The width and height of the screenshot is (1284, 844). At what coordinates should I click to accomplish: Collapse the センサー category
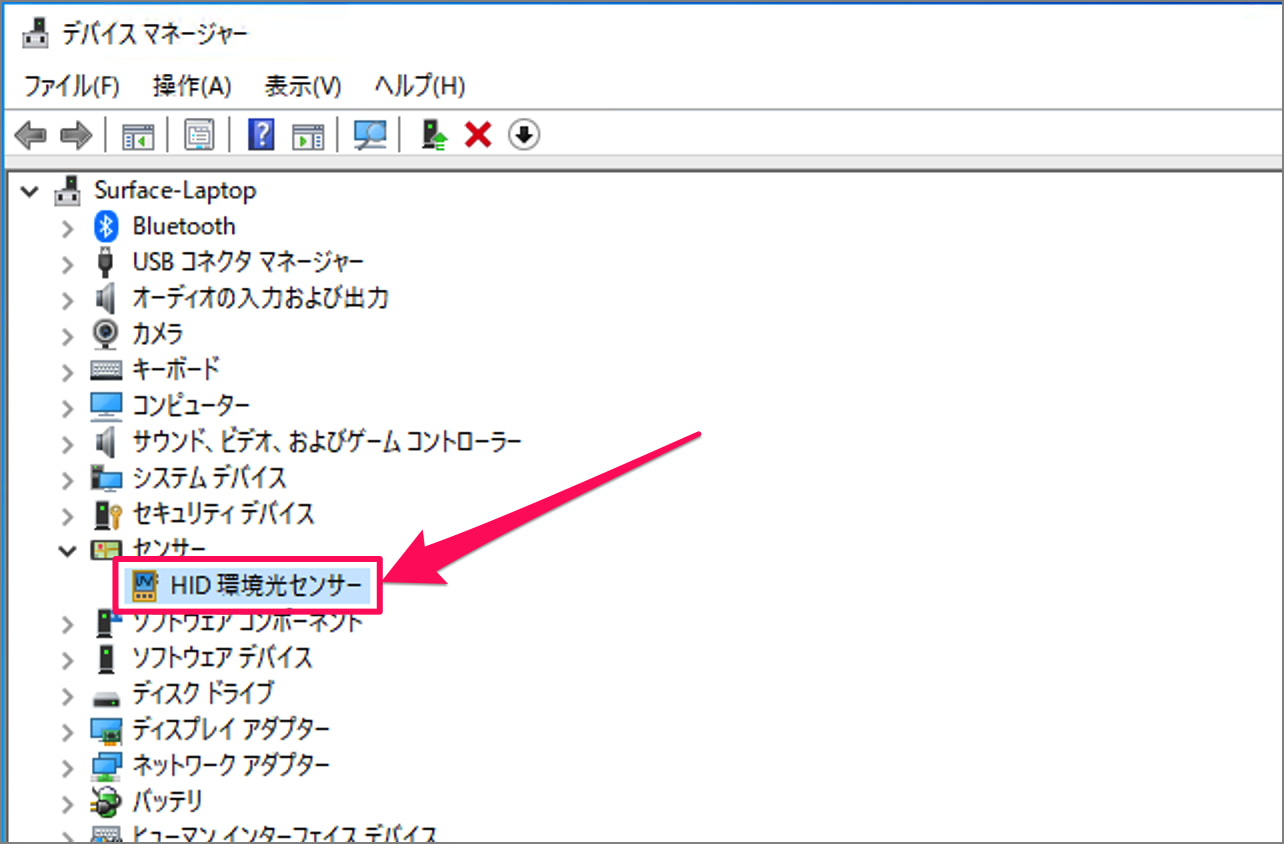coord(67,550)
